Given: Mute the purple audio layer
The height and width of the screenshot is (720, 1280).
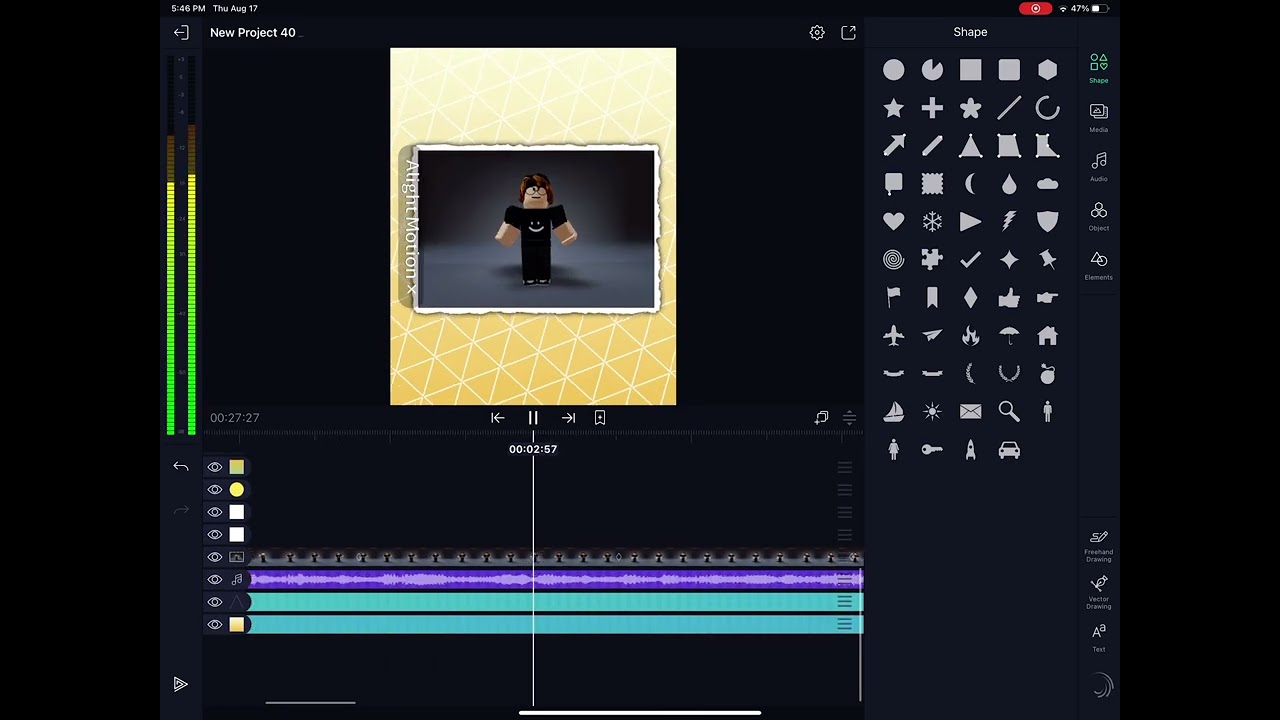Looking at the screenshot, I should point(214,579).
